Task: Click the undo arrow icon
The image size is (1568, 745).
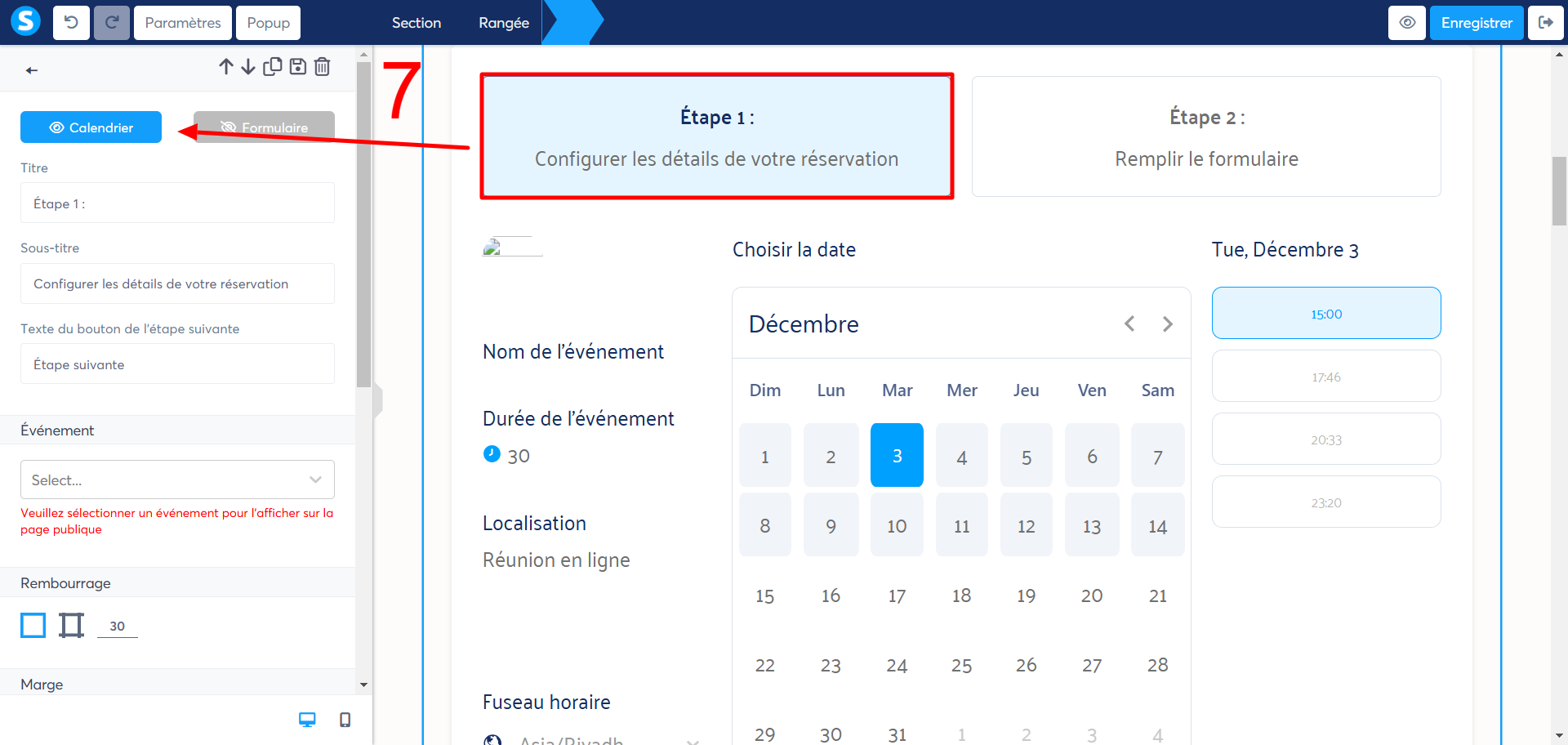Action: [71, 23]
